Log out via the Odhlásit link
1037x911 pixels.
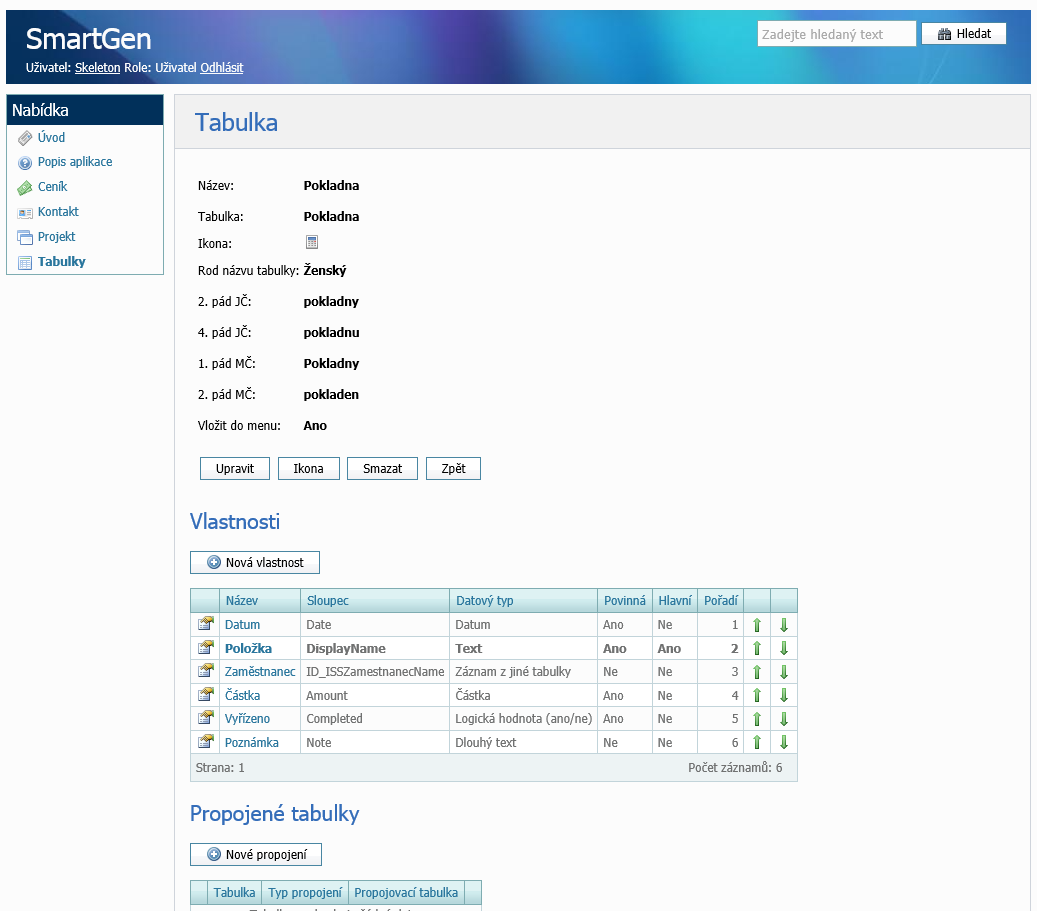221,68
